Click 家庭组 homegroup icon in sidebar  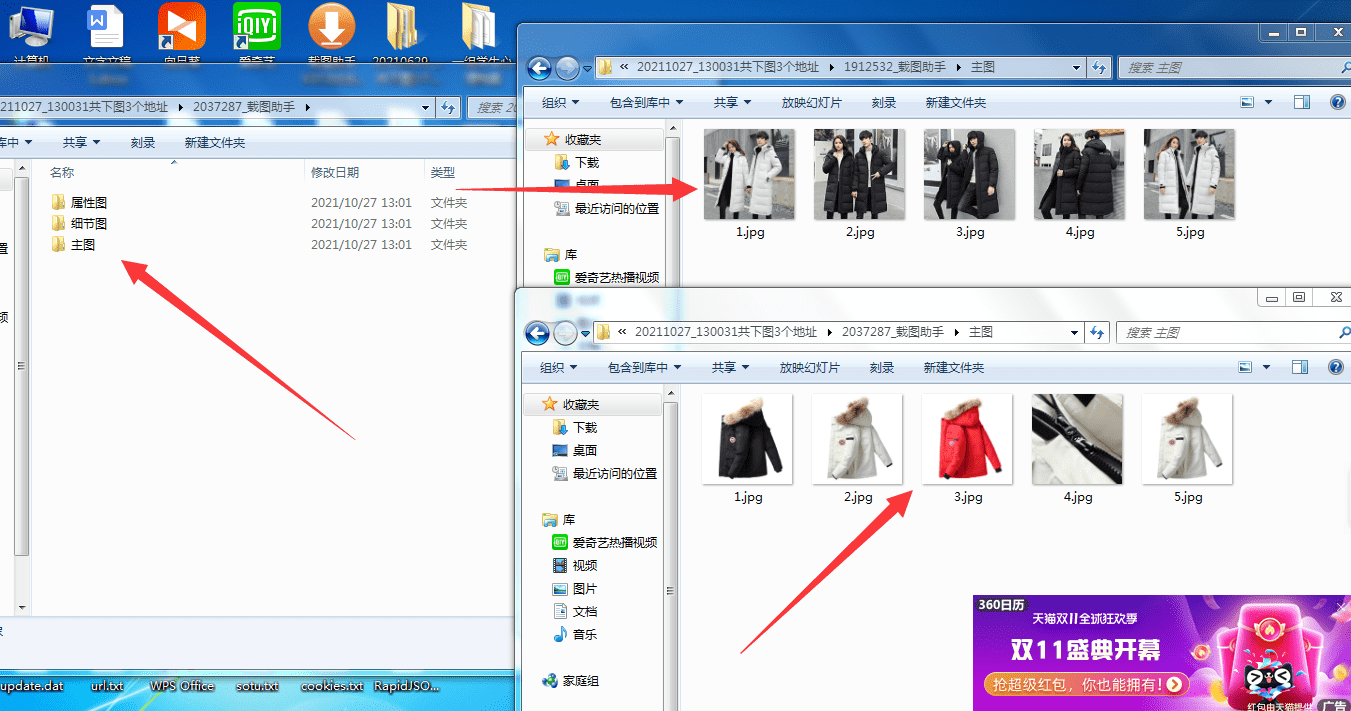pos(550,681)
